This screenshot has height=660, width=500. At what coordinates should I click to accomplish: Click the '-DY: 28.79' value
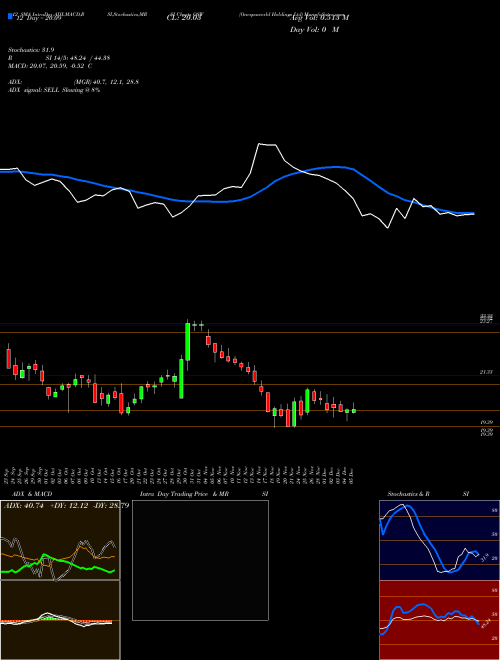click(111, 506)
